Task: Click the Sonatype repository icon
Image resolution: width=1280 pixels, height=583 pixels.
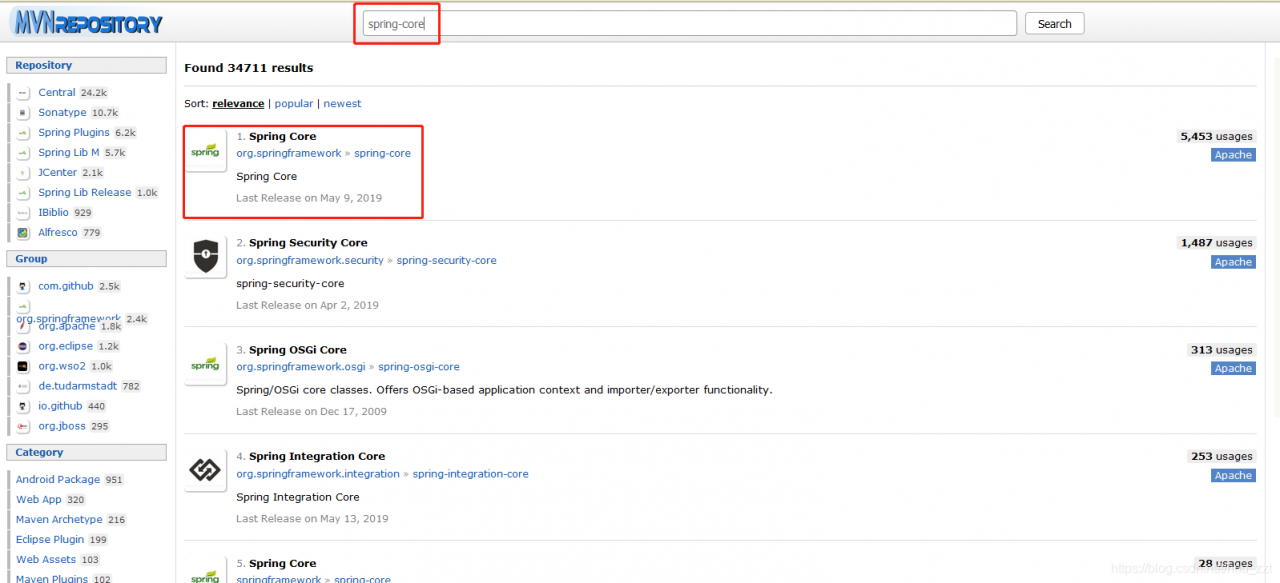Action: coord(23,113)
